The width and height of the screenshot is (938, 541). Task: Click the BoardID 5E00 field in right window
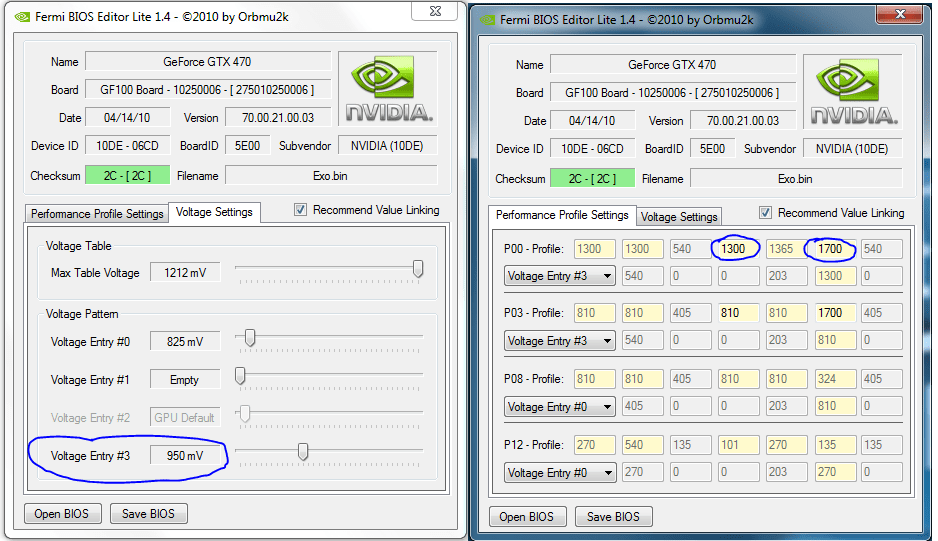click(712, 149)
